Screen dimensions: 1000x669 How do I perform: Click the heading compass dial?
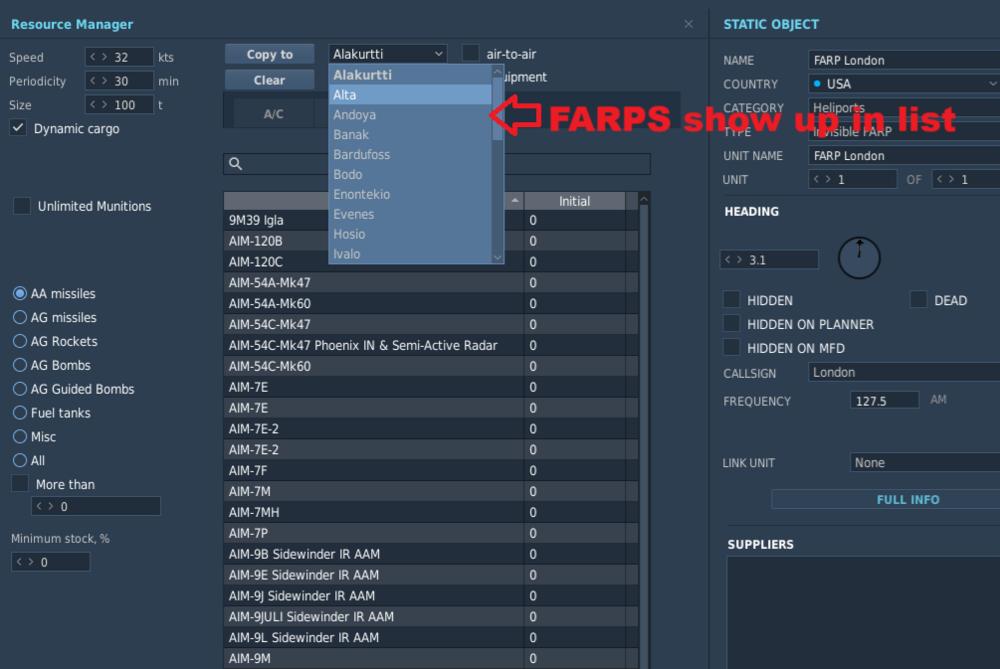pyautogui.click(x=858, y=258)
